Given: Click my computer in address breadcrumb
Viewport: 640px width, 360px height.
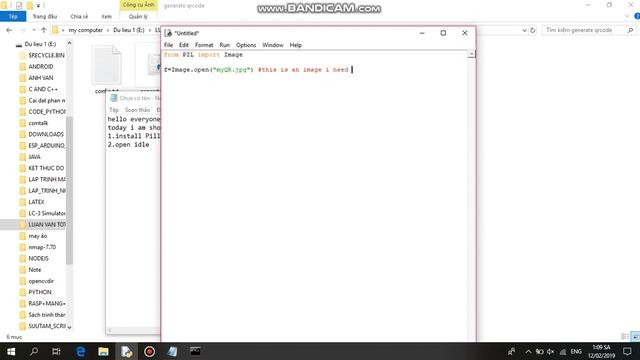Looking at the screenshot, I should 86,30.
